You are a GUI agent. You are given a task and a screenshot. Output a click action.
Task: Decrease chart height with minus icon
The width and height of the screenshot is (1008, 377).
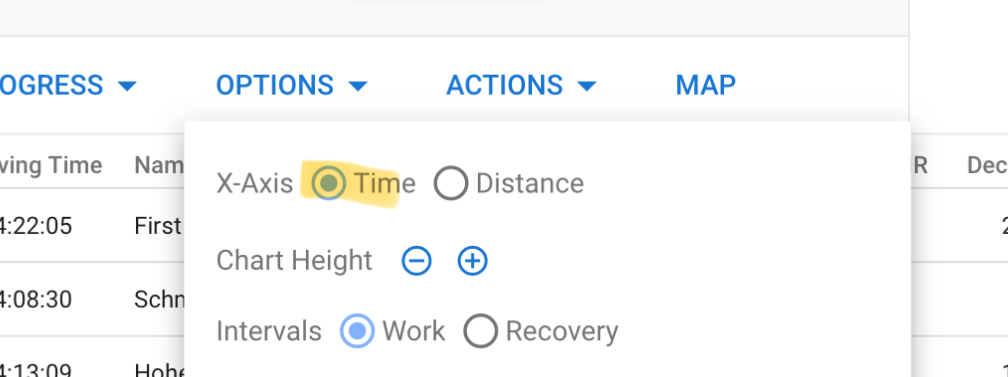coord(417,261)
